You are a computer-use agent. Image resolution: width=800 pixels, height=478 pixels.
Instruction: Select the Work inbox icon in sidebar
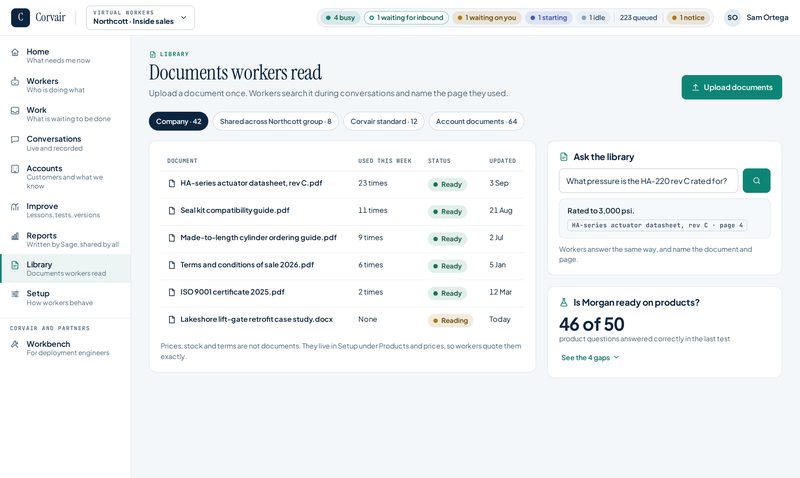pyautogui.click(x=15, y=111)
